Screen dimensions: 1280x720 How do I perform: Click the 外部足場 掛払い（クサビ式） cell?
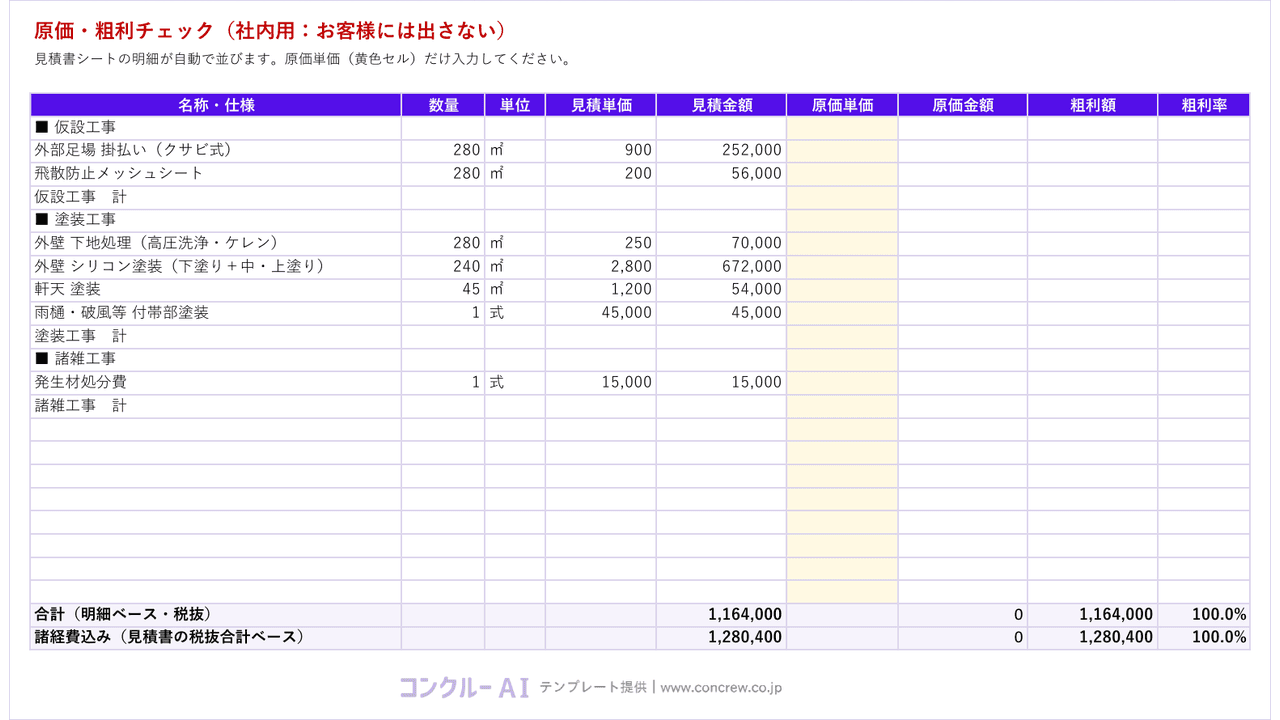[x=216, y=151]
